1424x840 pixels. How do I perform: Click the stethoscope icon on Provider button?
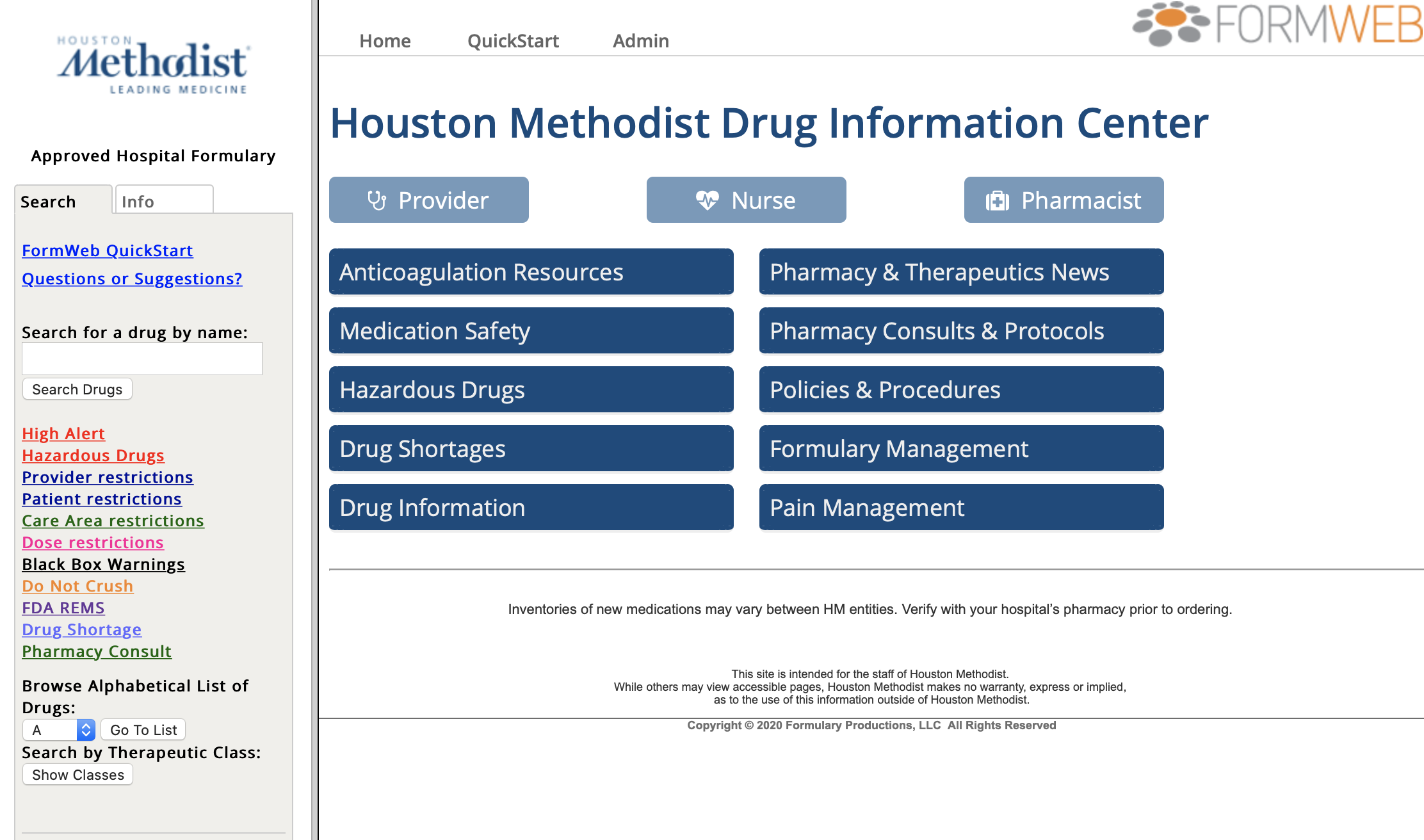pyautogui.click(x=377, y=200)
